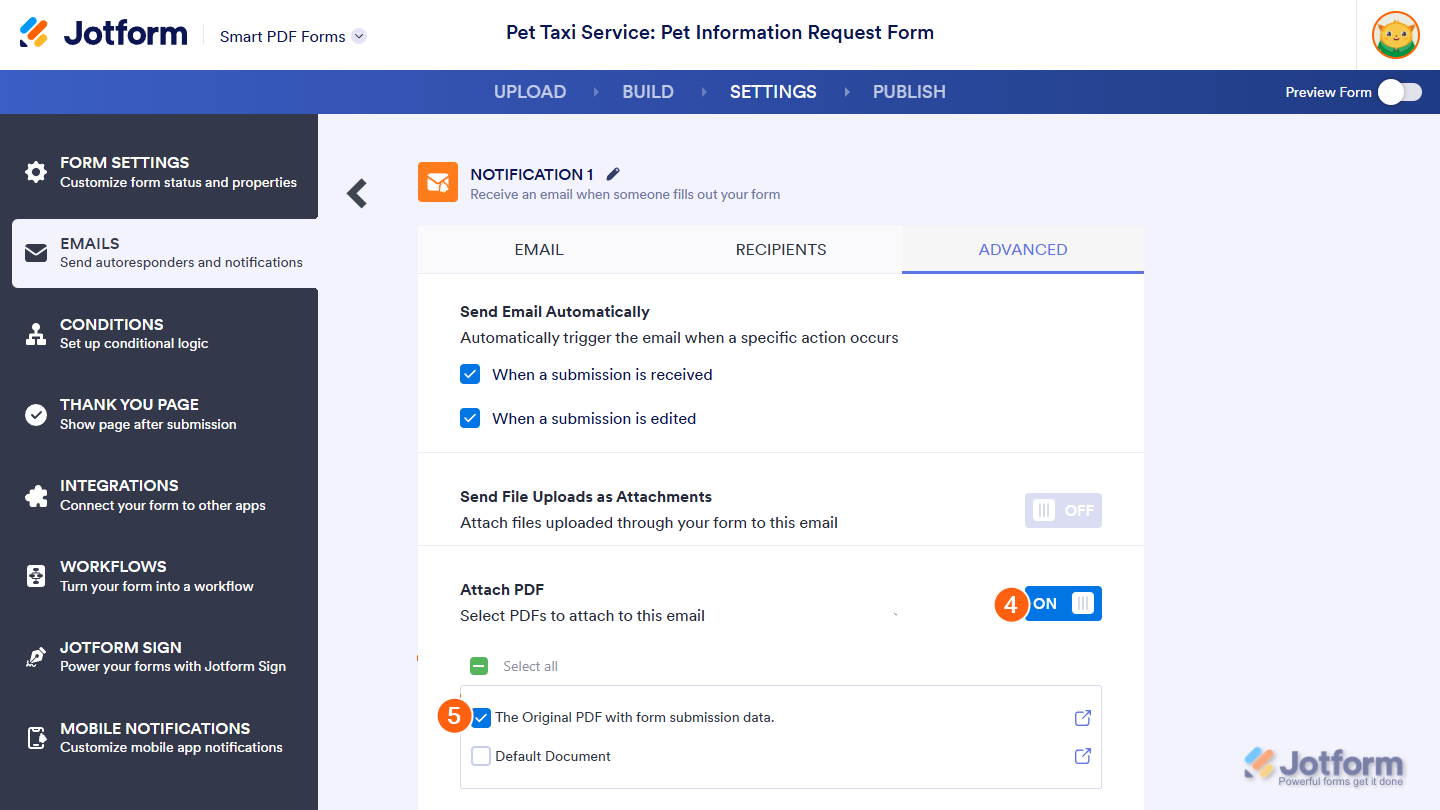Collapse the email settings panel
1440x810 pixels.
click(356, 193)
